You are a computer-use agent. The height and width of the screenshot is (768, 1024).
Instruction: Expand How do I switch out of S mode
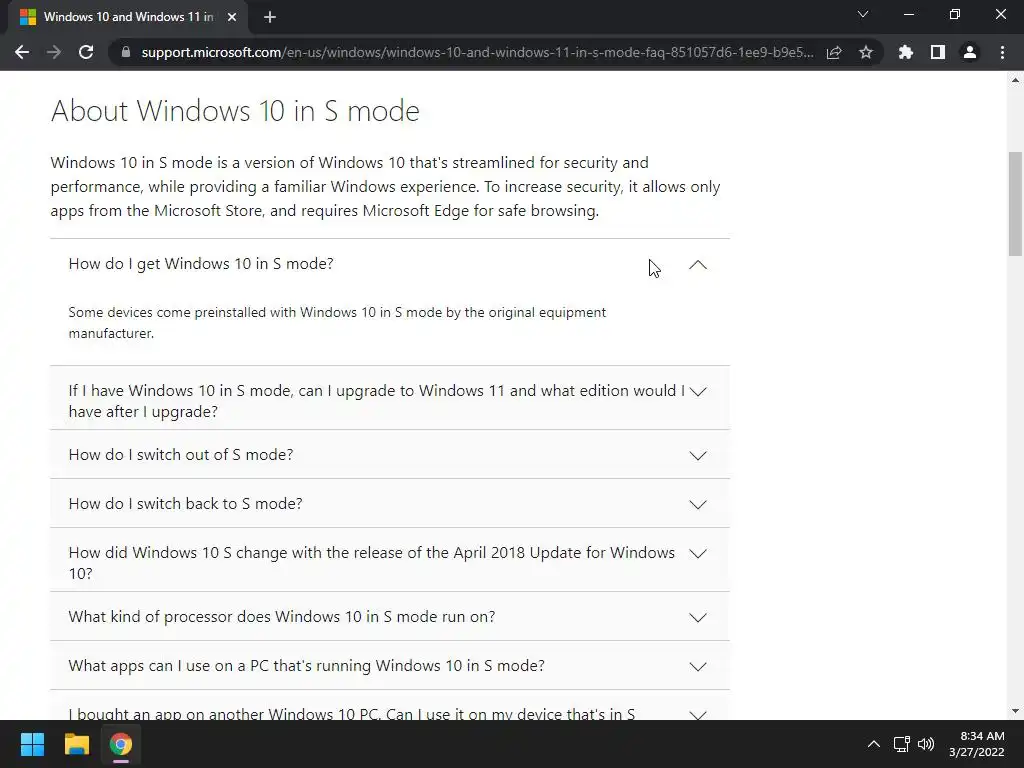coord(390,455)
